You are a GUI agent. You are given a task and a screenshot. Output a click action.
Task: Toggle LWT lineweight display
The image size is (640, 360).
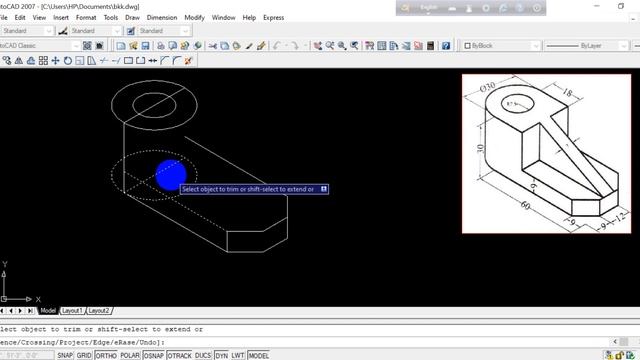238,356
